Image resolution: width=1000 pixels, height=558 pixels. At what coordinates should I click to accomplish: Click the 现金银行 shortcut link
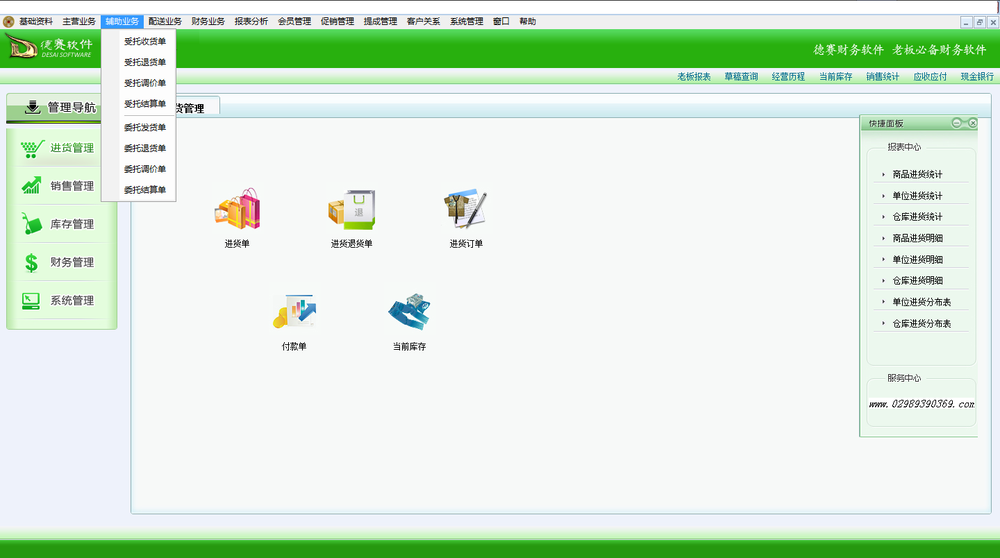[977, 77]
